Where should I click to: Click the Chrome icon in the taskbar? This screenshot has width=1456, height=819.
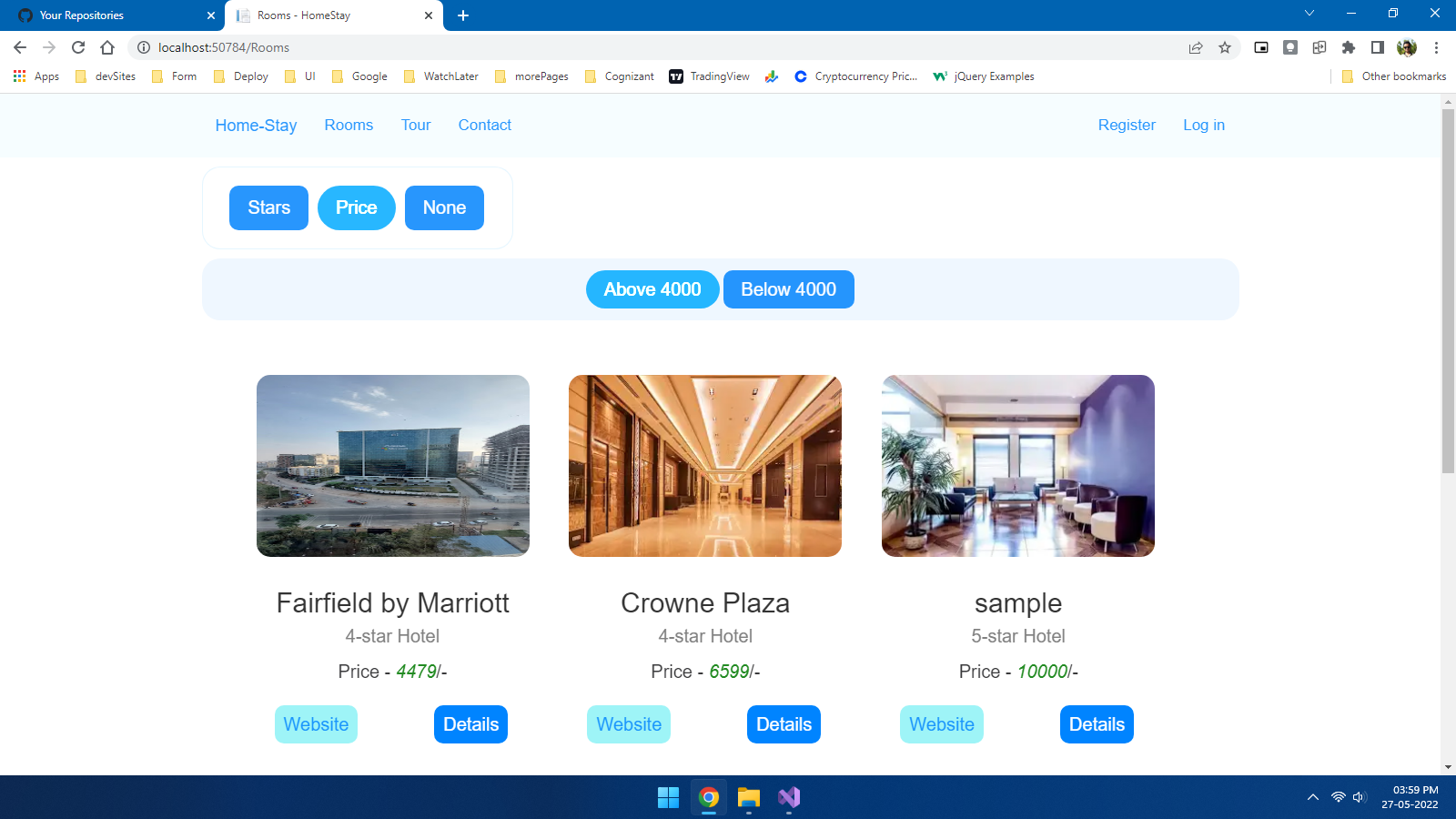(x=708, y=797)
